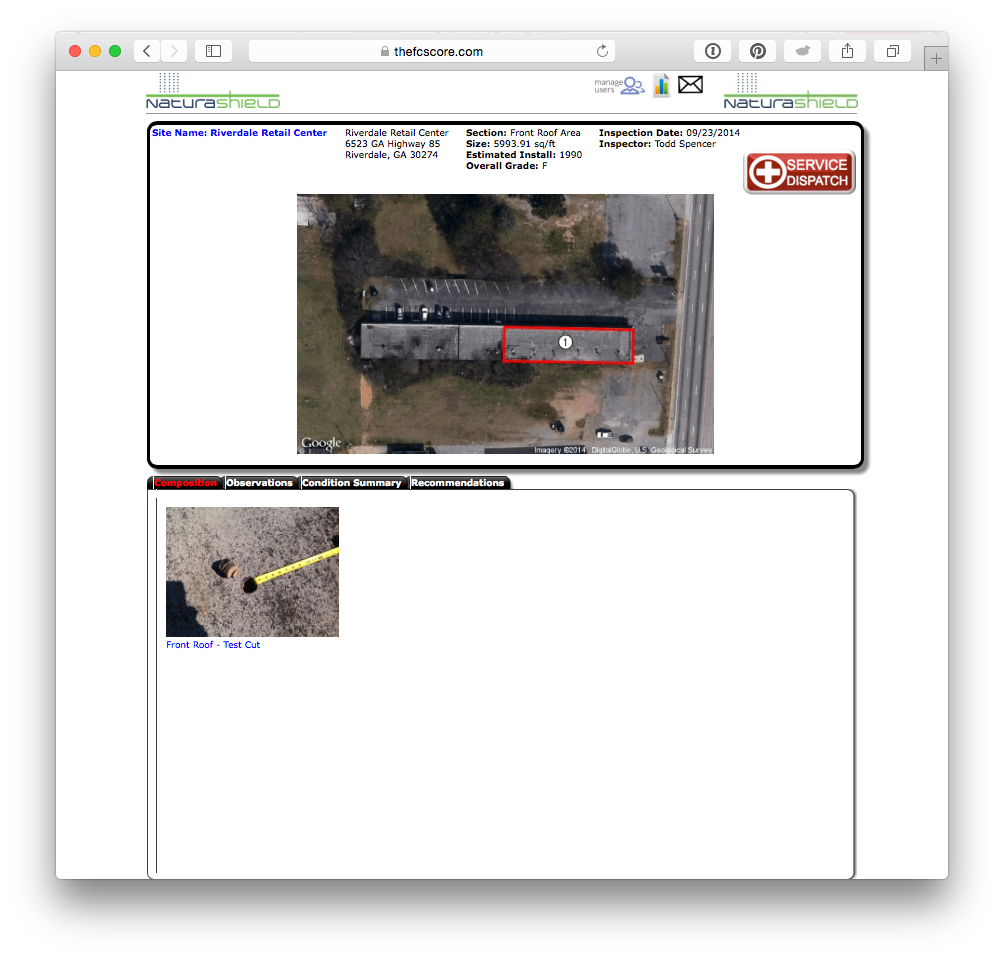
Task: Open the Condition Summary tab
Action: pyautogui.click(x=352, y=483)
